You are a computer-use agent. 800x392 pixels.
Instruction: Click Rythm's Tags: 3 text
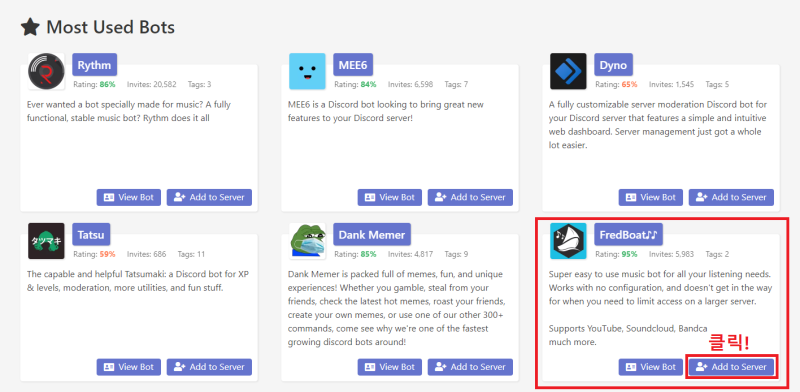[x=199, y=84]
